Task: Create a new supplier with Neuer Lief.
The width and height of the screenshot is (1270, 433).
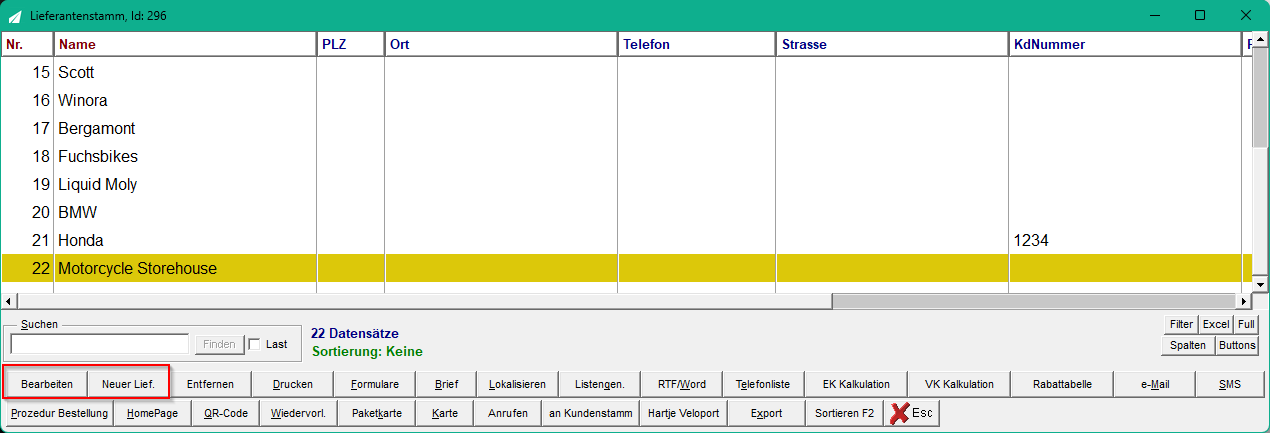Action: click(x=128, y=384)
